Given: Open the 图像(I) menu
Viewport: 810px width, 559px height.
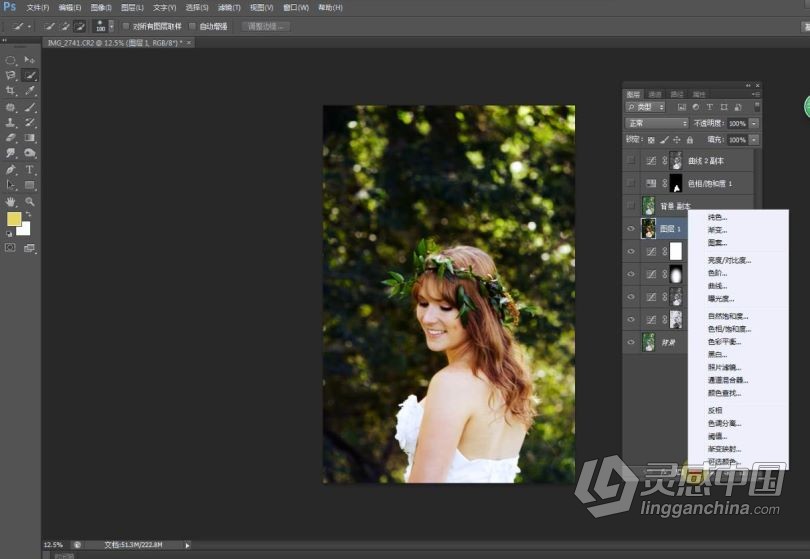Looking at the screenshot, I should (101, 8).
